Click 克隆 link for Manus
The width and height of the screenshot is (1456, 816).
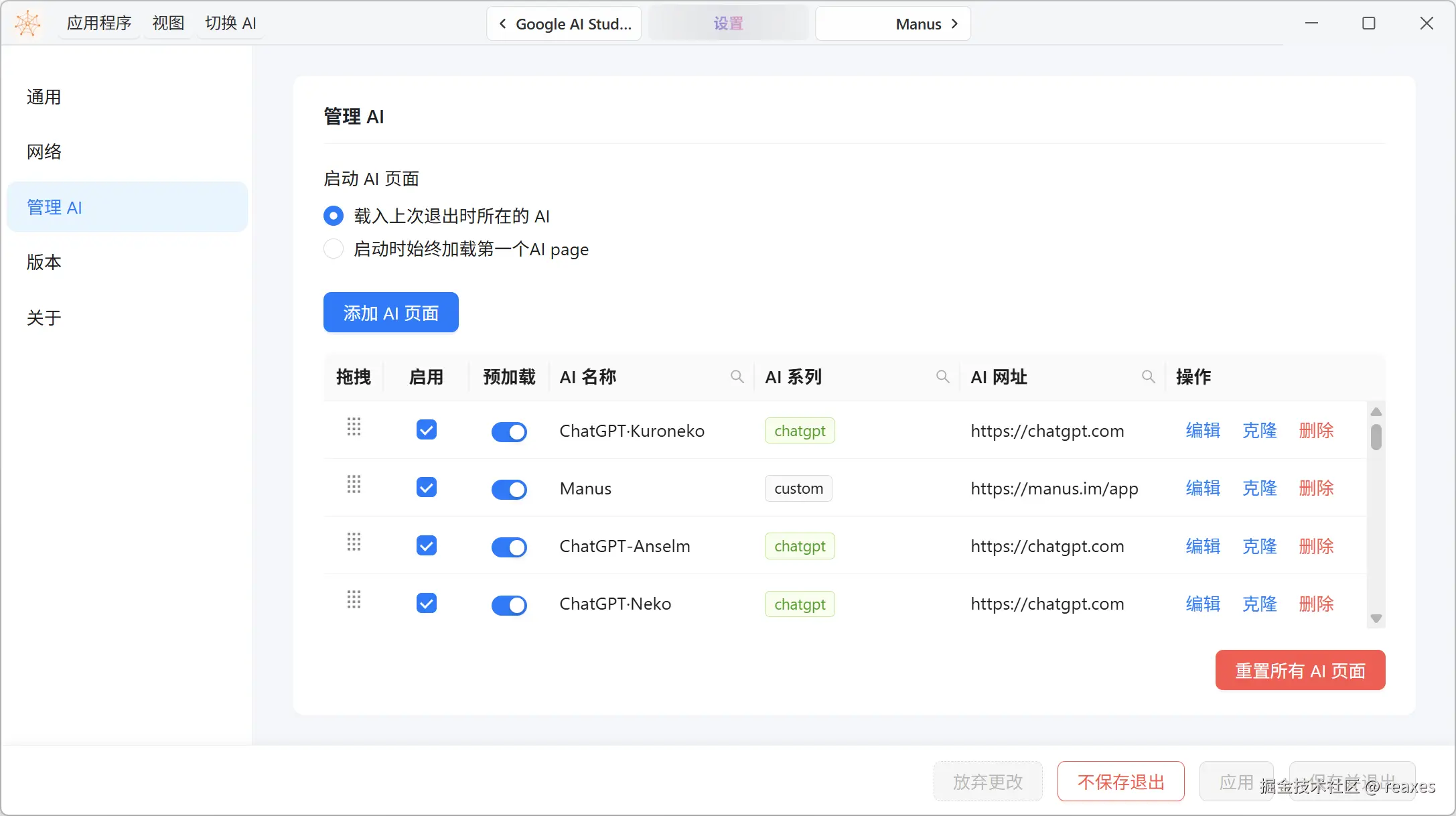coord(1260,488)
